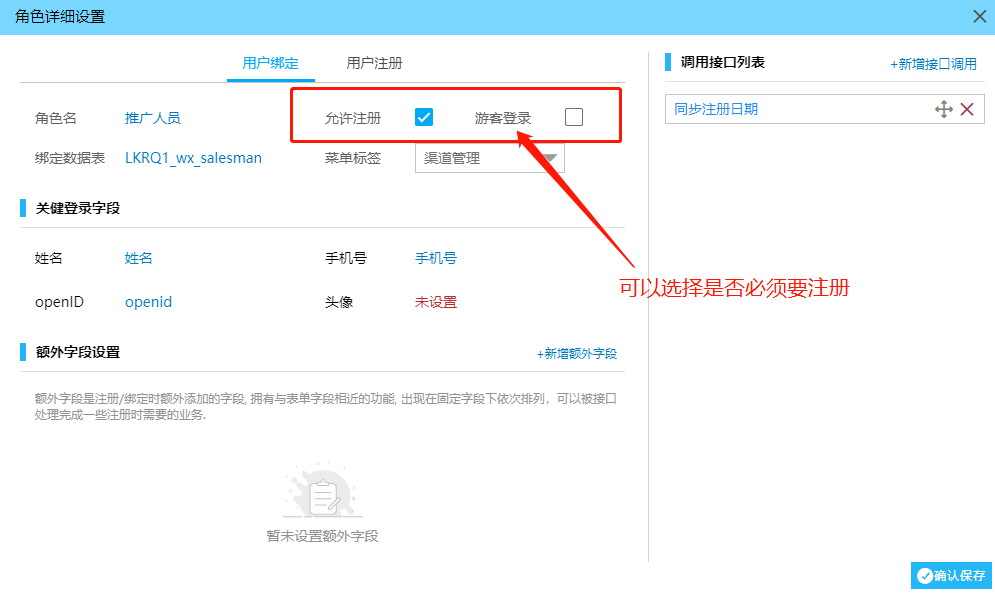
Task: Click bound table LKRQ1_wx_salesman
Action: [x=193, y=158]
